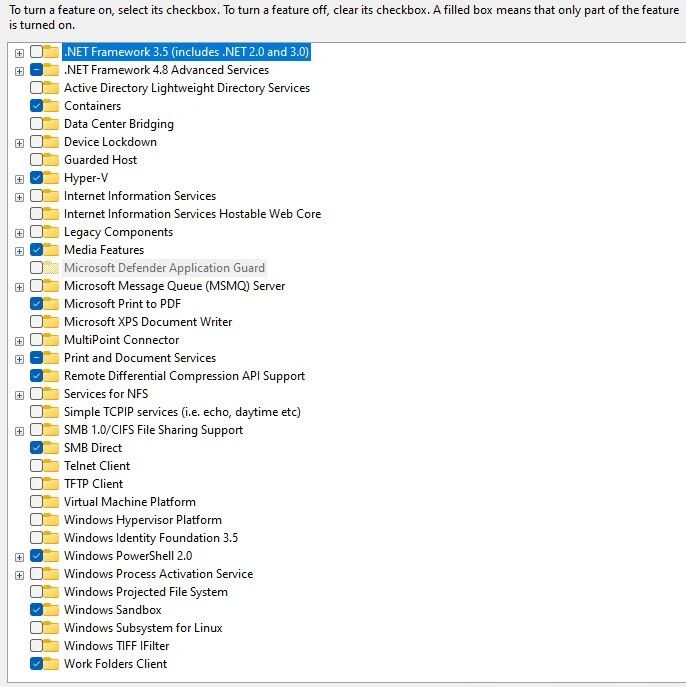Select Microsoft XPS Document Writer label

point(148,322)
